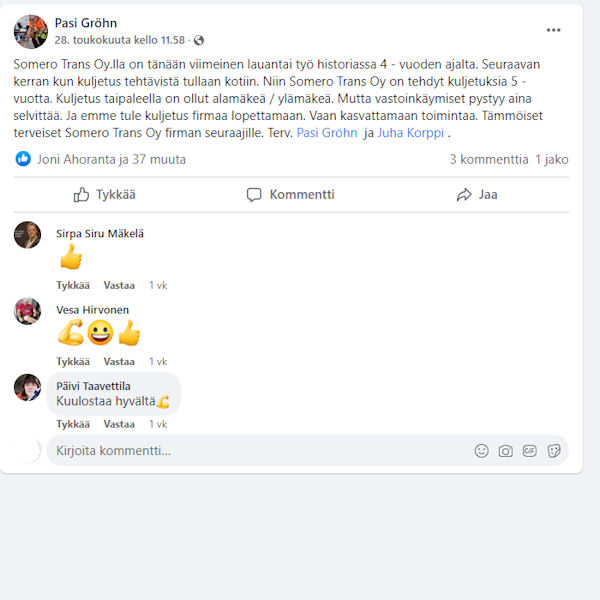Show who liked: Joni Ahoranta ja 37 muuta

(111, 159)
